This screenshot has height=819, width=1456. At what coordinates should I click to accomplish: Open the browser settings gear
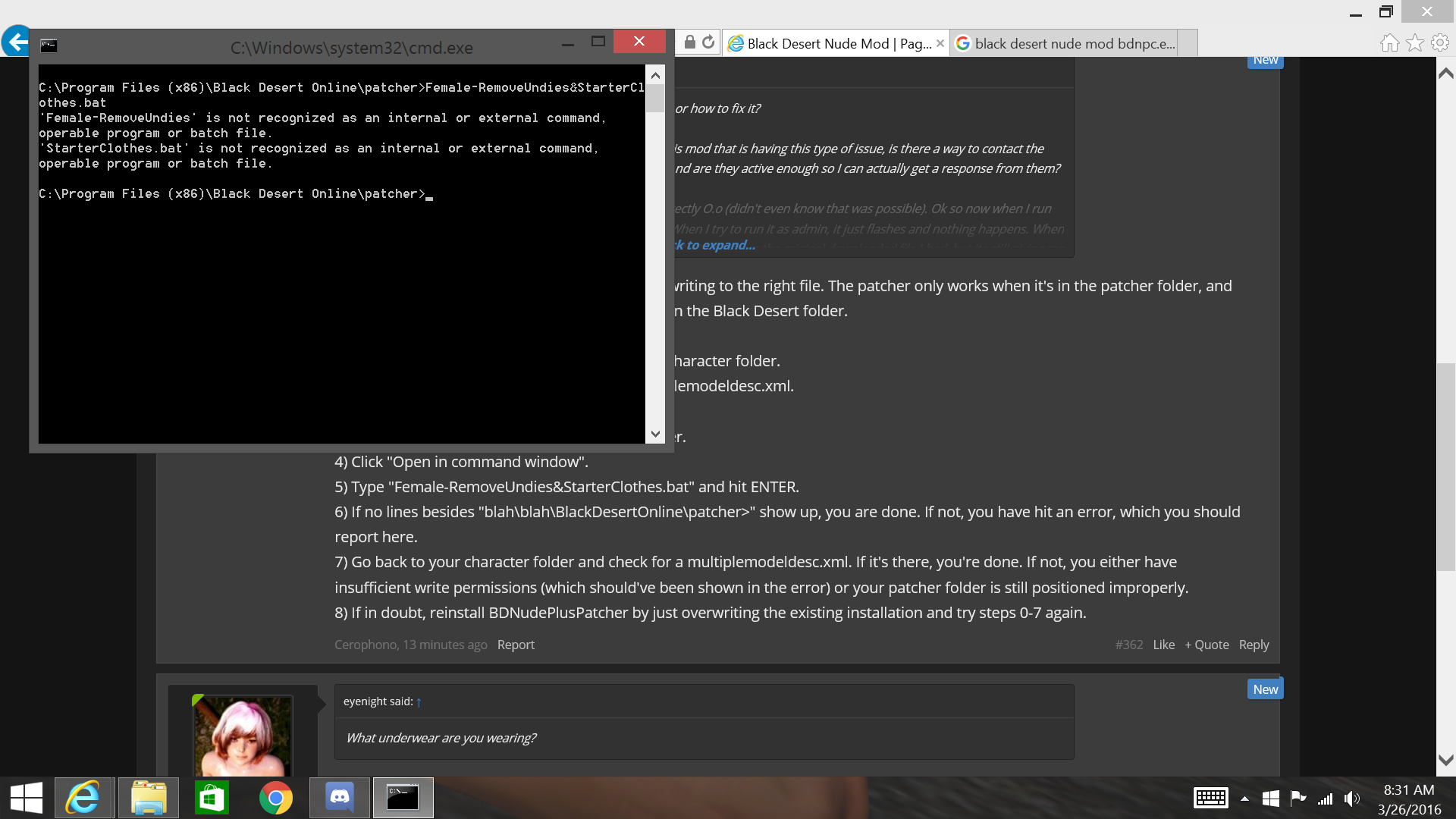[x=1439, y=43]
